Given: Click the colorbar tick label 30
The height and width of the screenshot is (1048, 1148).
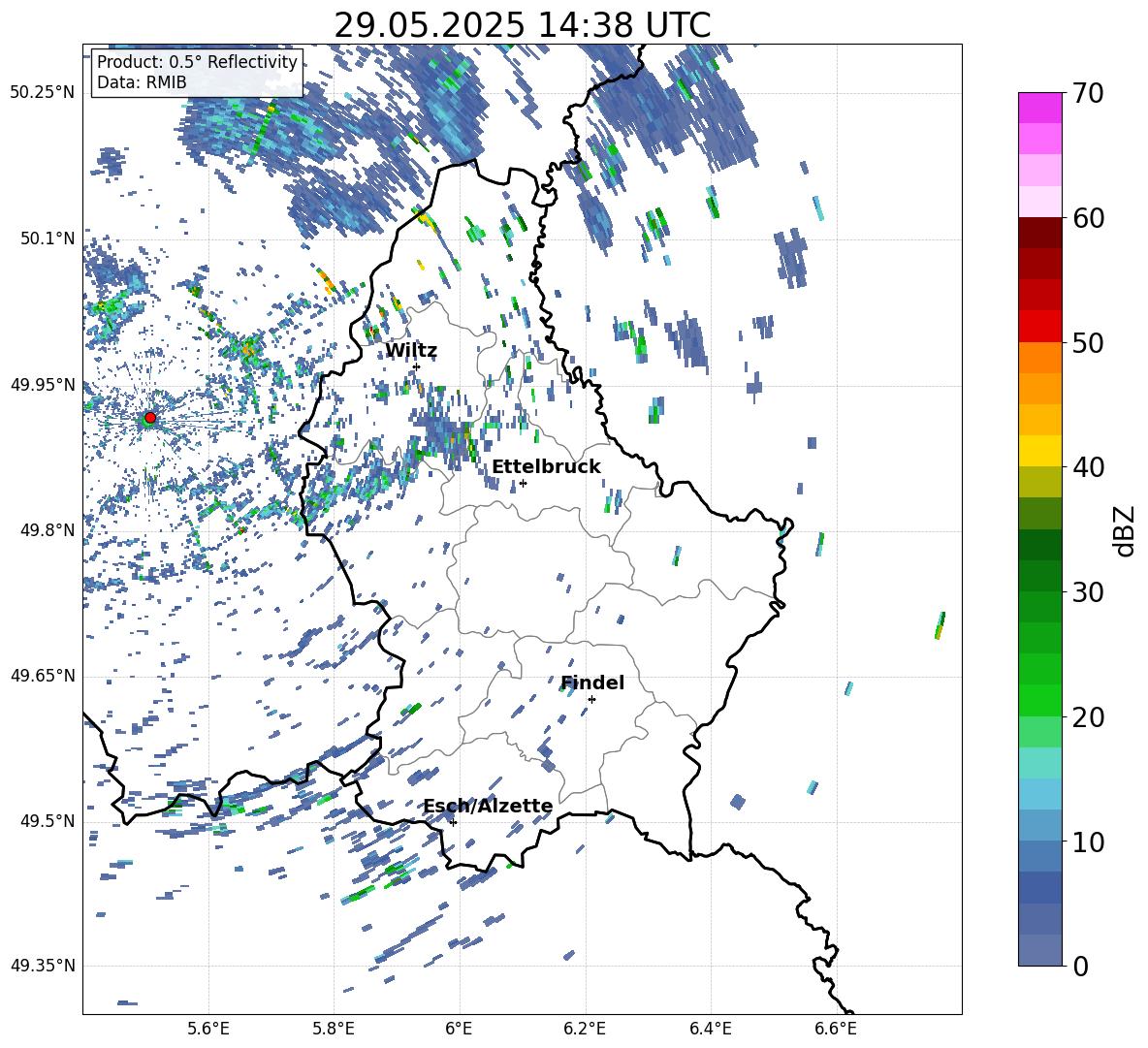Looking at the screenshot, I should (x=1088, y=592).
